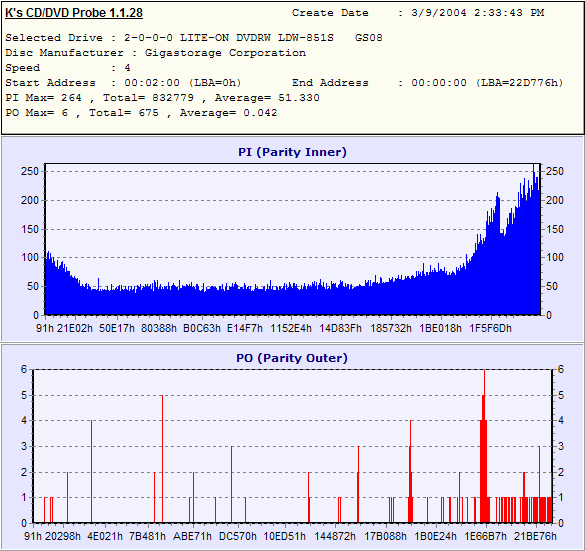
Task: Click the PO Max= 6 statistics line
Action: point(141,113)
